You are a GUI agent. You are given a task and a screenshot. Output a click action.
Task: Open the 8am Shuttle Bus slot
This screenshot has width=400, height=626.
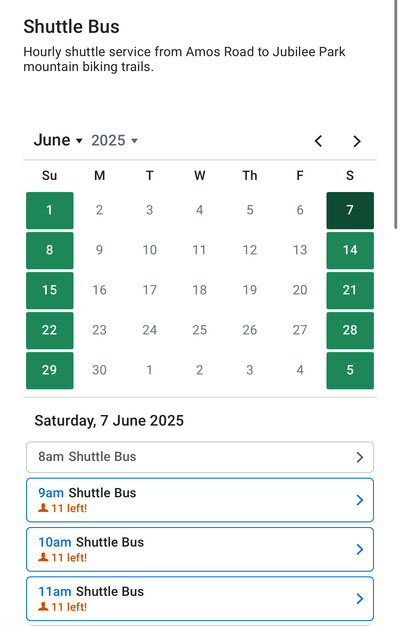(x=200, y=457)
